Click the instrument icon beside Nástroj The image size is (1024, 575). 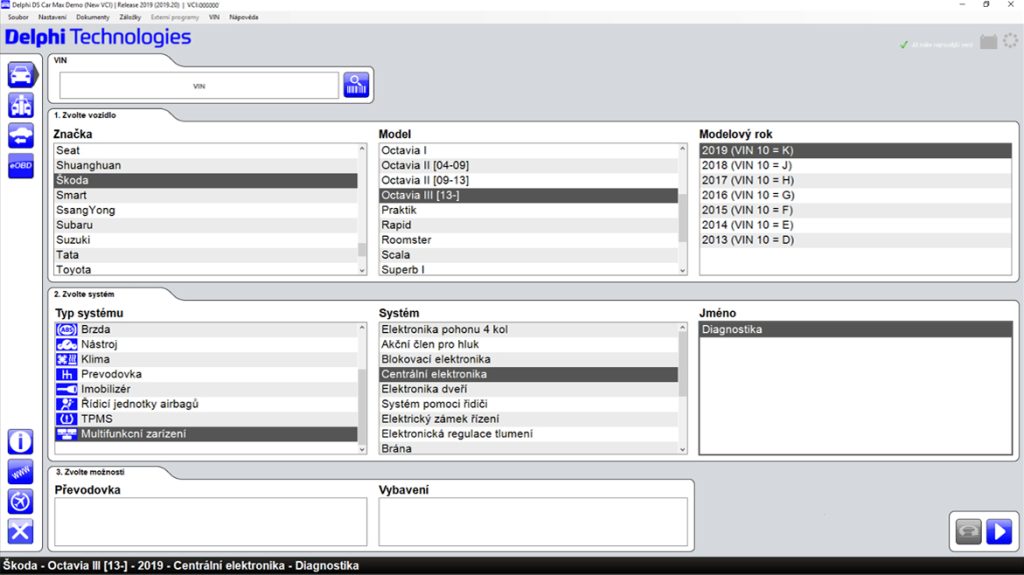click(66, 344)
